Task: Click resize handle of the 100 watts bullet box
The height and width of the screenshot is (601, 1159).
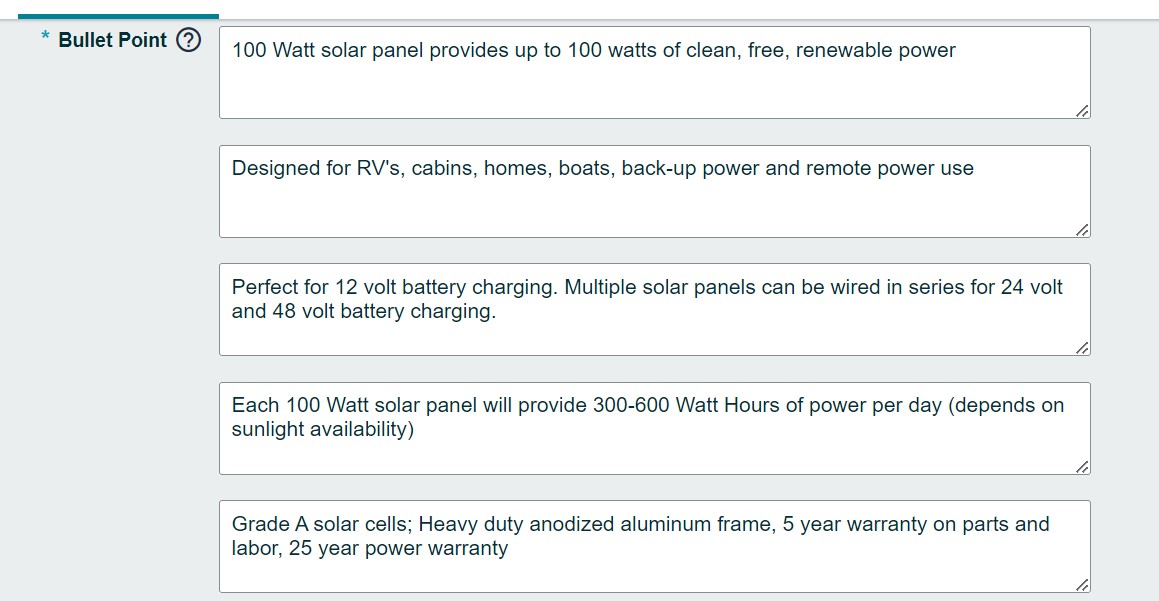Action: tap(1082, 111)
